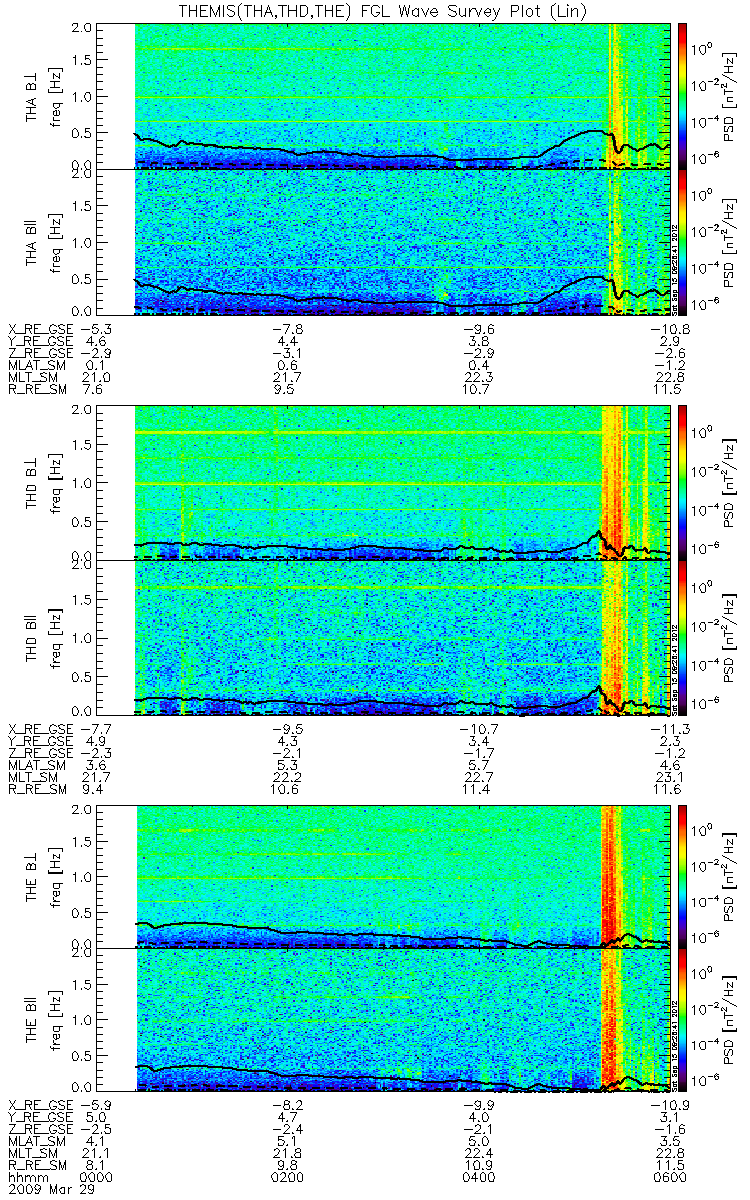Click the PSD color bar beside THD B∥ panel
The image size is (750, 1200).
click(x=683, y=637)
